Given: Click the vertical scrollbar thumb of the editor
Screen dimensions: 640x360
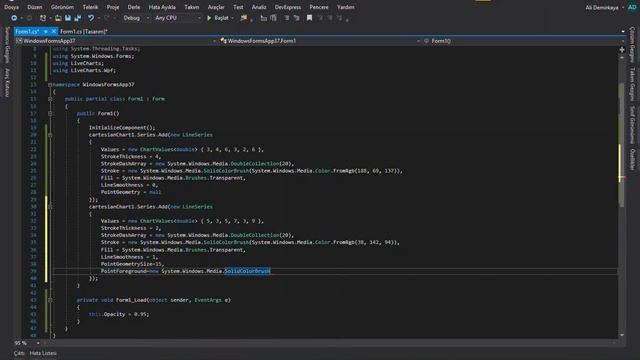Looking at the screenshot, I should [x=622, y=145].
